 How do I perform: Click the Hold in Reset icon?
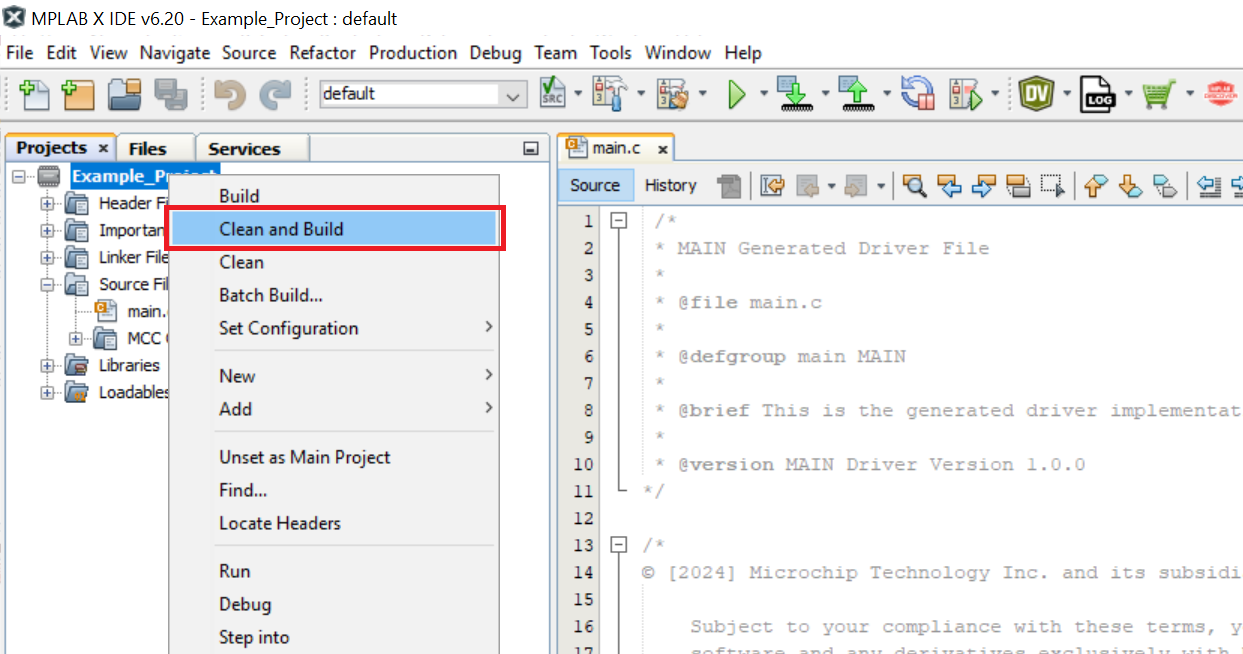(916, 94)
